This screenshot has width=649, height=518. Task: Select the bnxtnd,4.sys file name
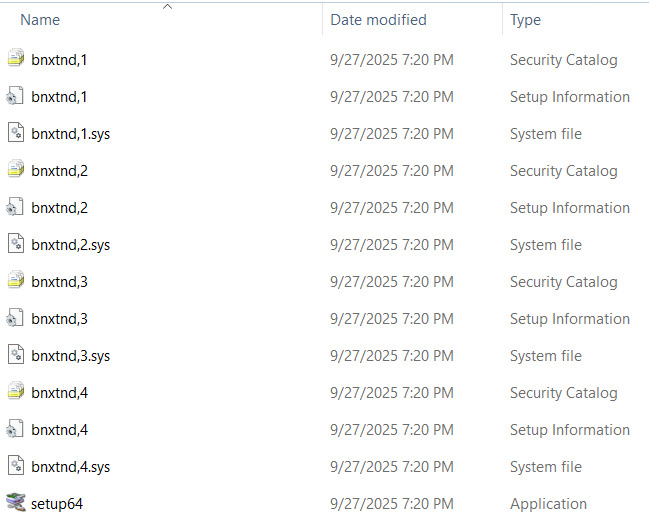[x=70, y=467]
